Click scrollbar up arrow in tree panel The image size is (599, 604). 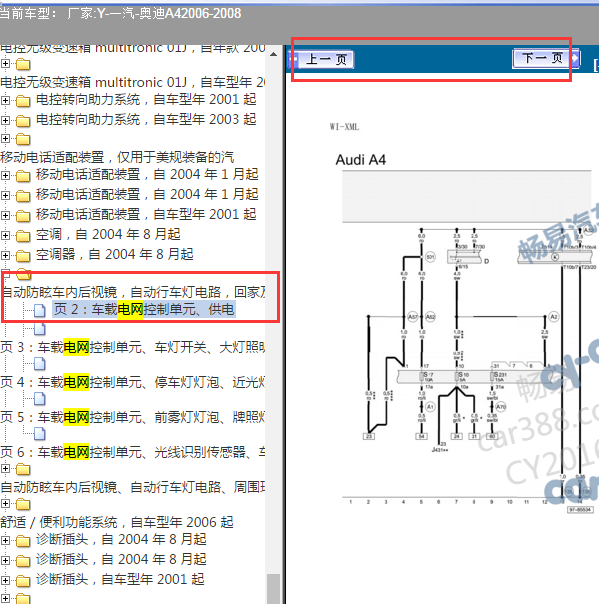tap(273, 54)
